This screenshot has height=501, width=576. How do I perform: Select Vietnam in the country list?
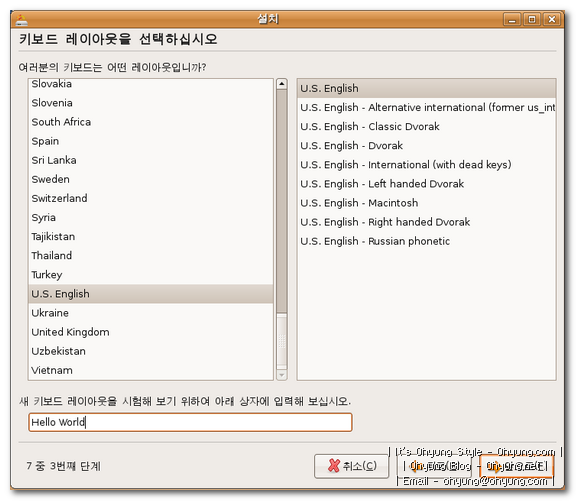(151, 370)
